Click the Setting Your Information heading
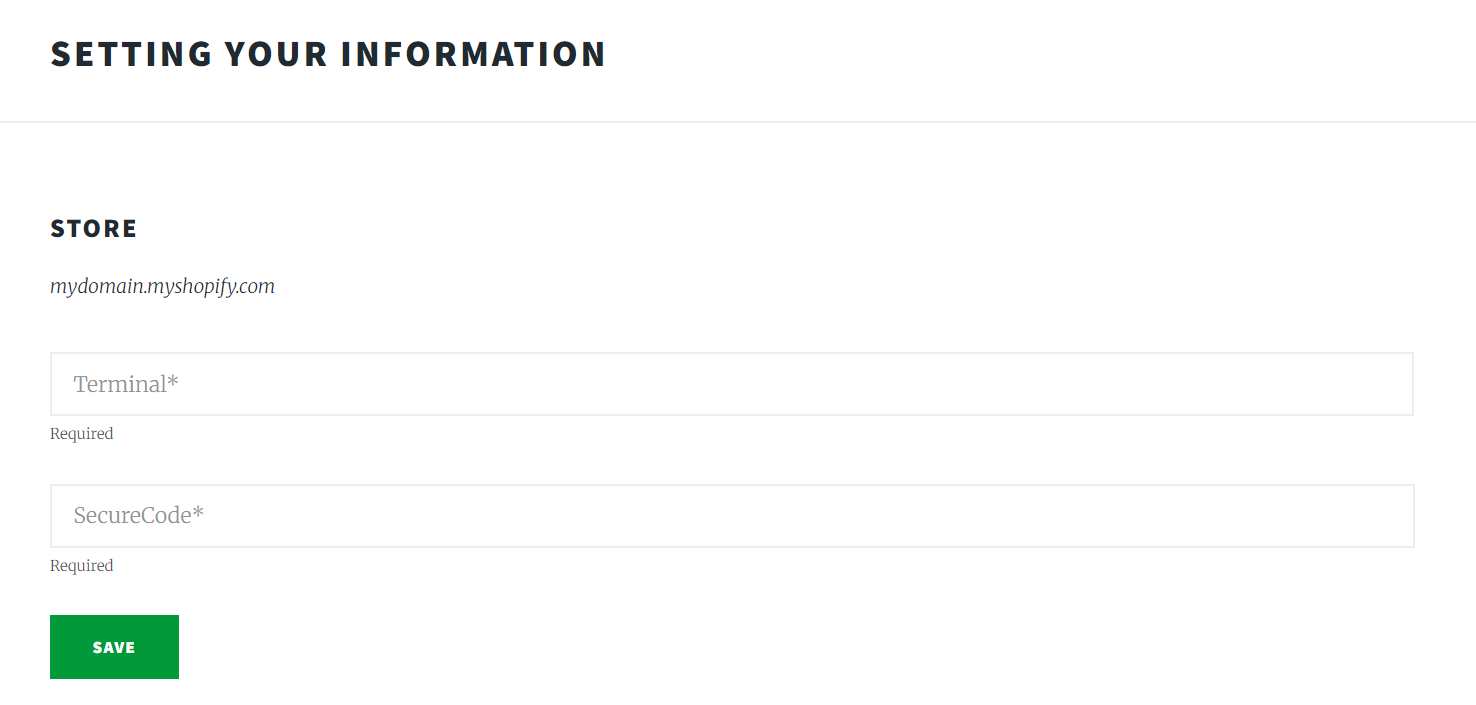 click(x=328, y=54)
